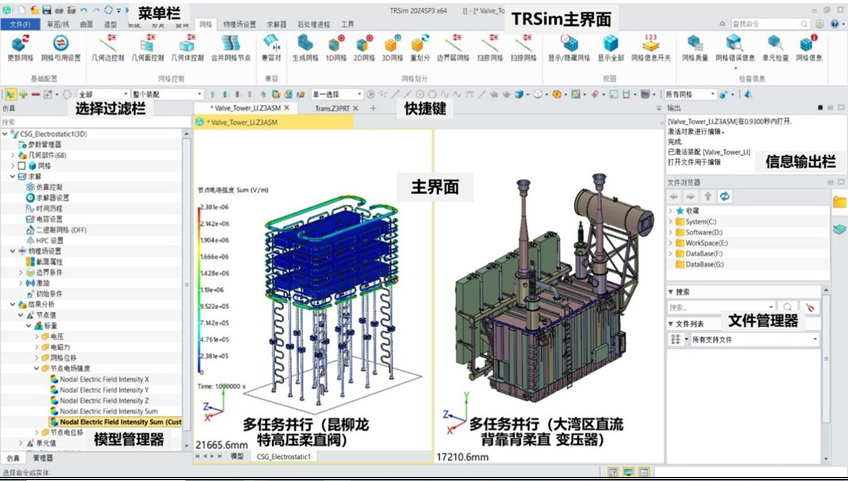Select Nodal Electric Field Intensity X result
Viewport: 848px width, 481px height.
pos(104,380)
